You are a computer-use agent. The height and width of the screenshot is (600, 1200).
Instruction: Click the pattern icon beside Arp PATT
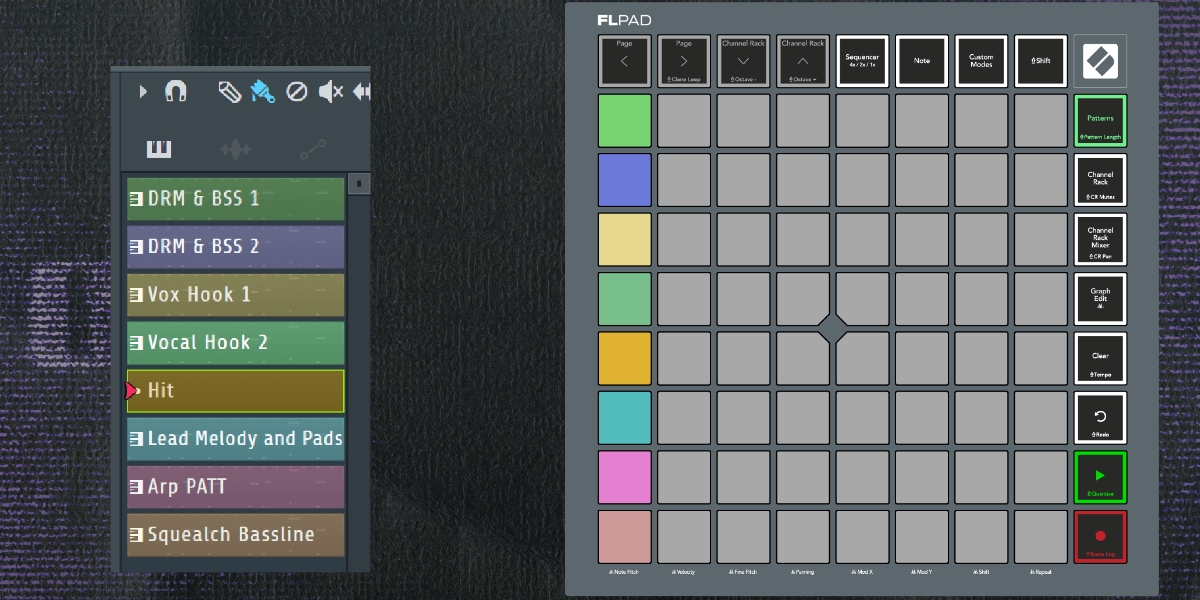click(136, 487)
